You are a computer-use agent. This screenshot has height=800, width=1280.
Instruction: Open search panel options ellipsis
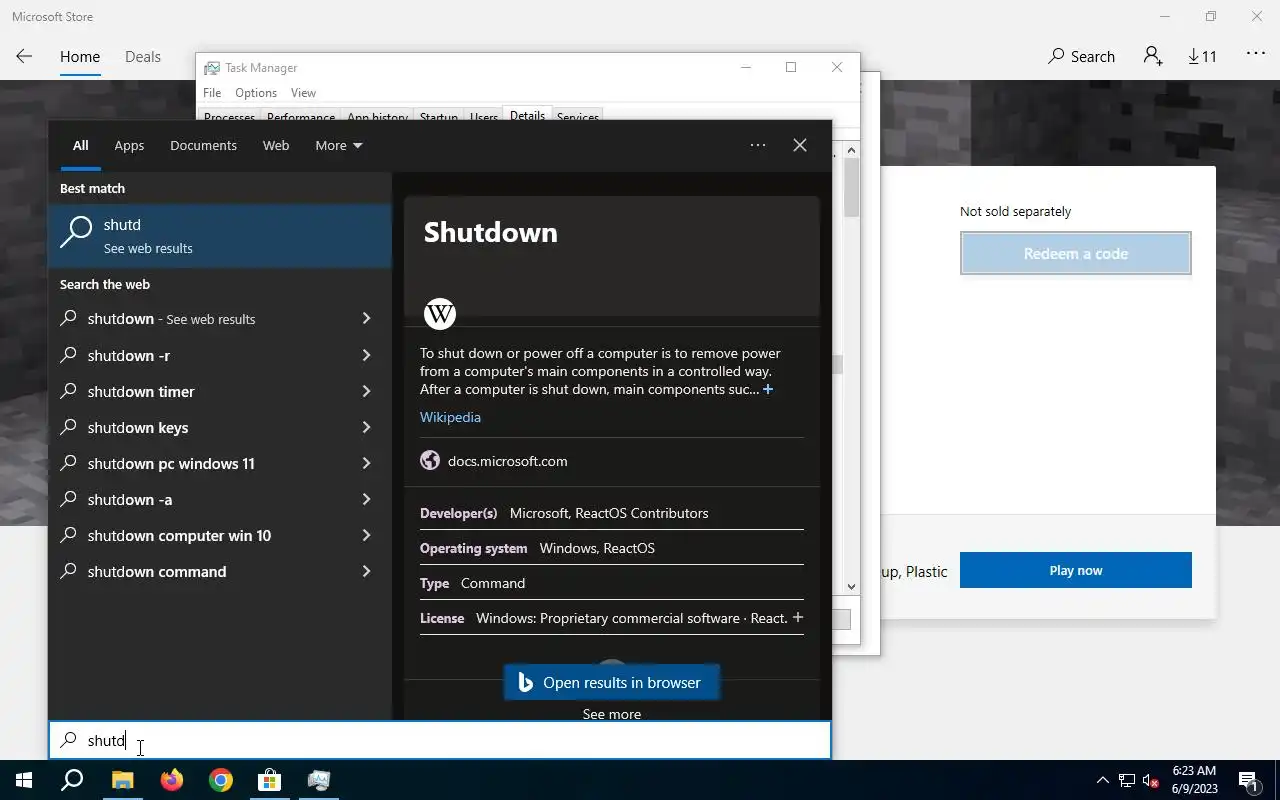point(758,145)
